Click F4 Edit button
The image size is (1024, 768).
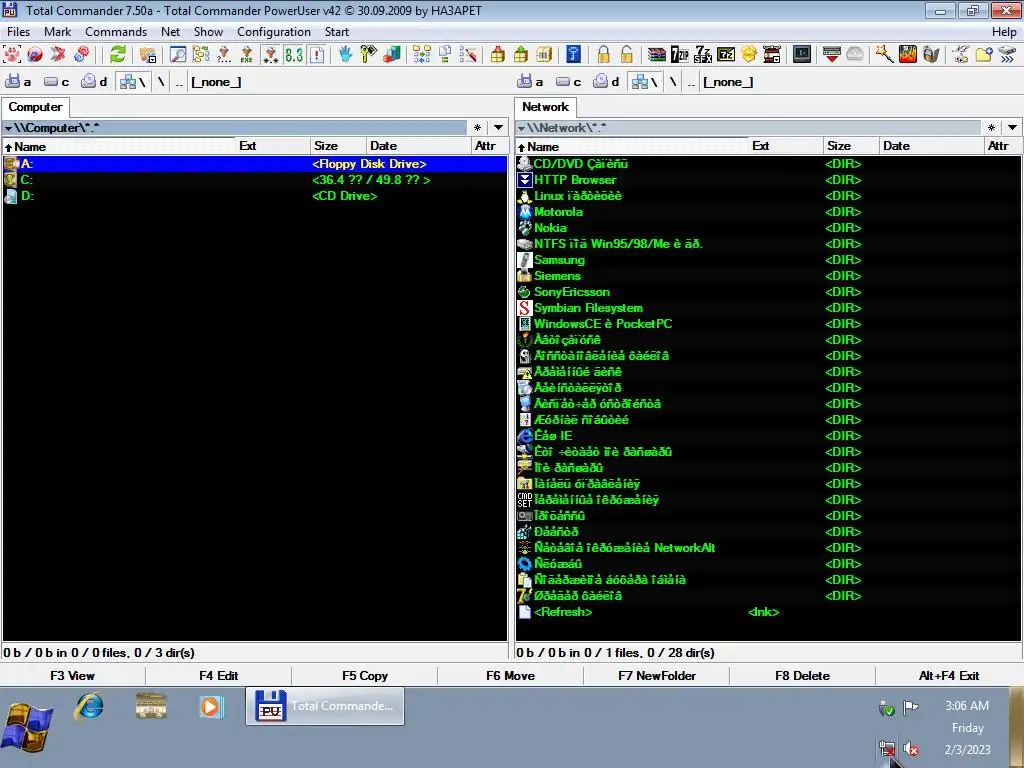pyautogui.click(x=218, y=675)
